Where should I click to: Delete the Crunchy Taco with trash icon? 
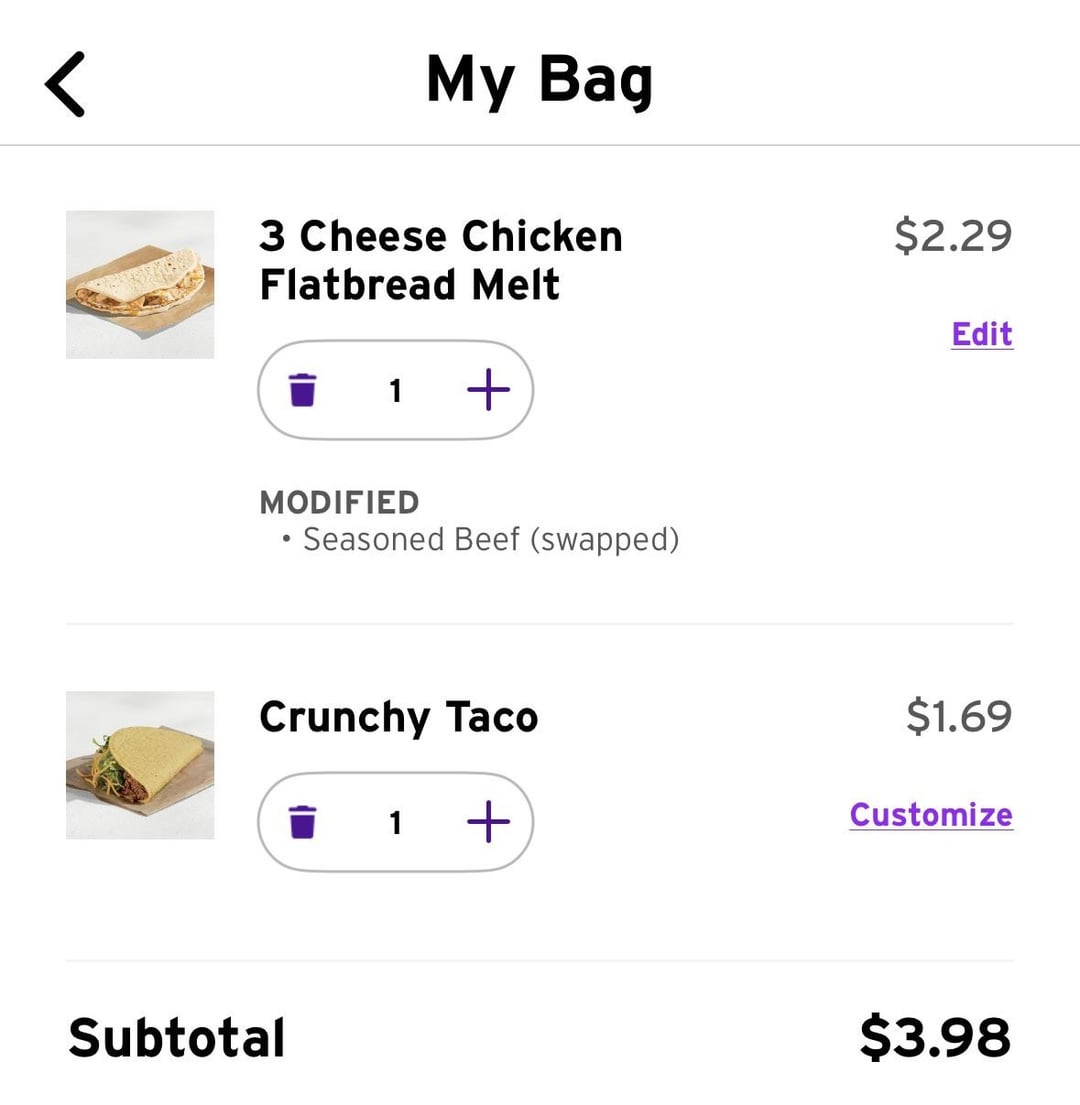tap(302, 822)
